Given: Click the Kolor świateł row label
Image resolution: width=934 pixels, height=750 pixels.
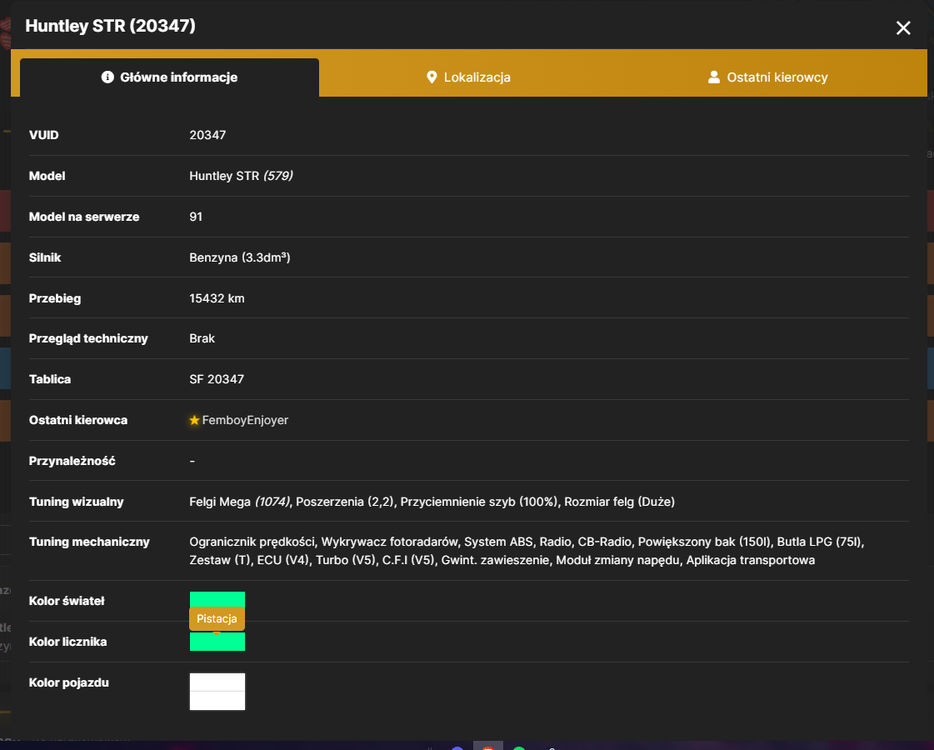Looking at the screenshot, I should pyautogui.click(x=67, y=601).
